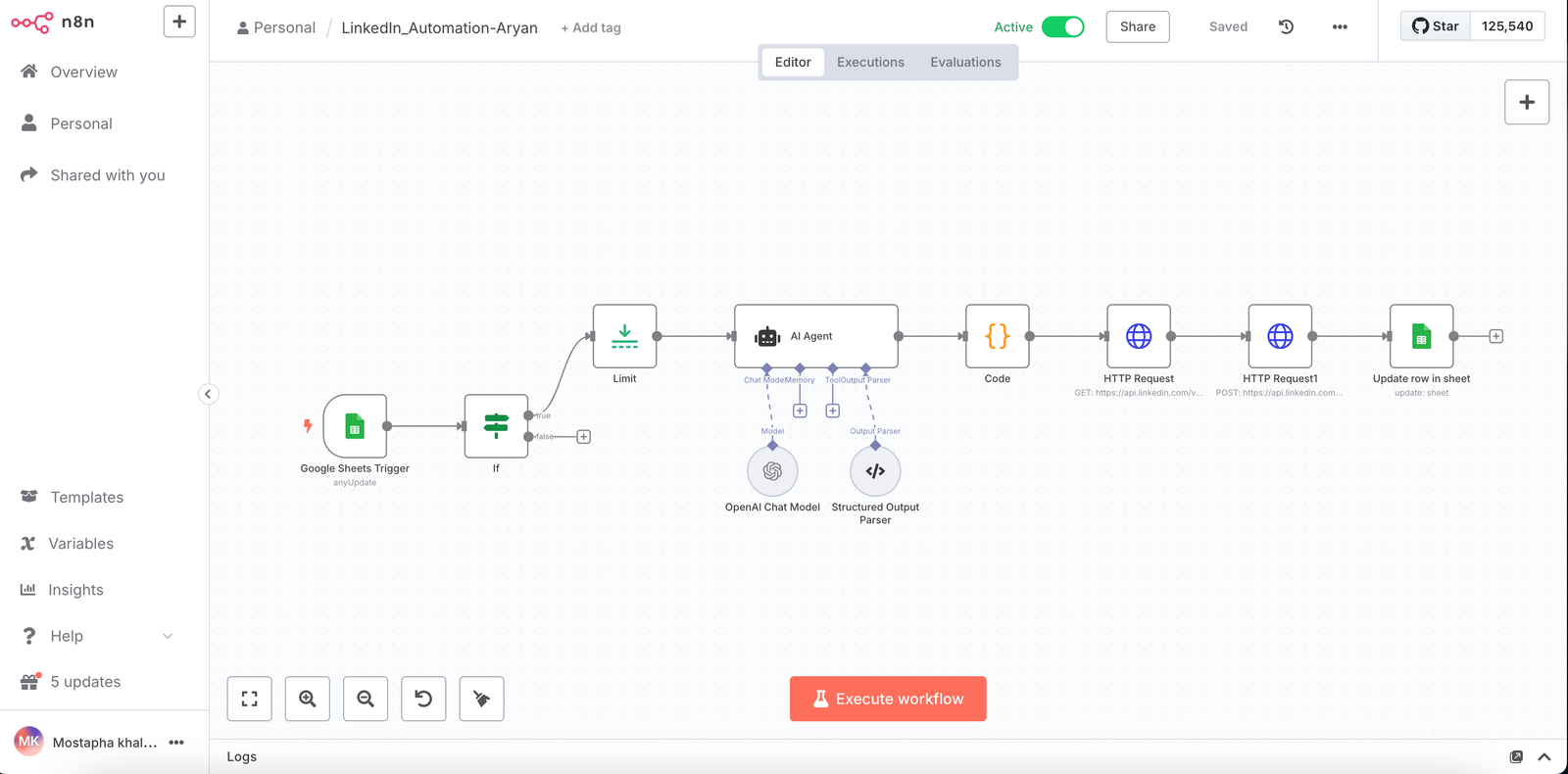This screenshot has width=1568, height=774.
Task: Select the Code node
Action: point(998,336)
